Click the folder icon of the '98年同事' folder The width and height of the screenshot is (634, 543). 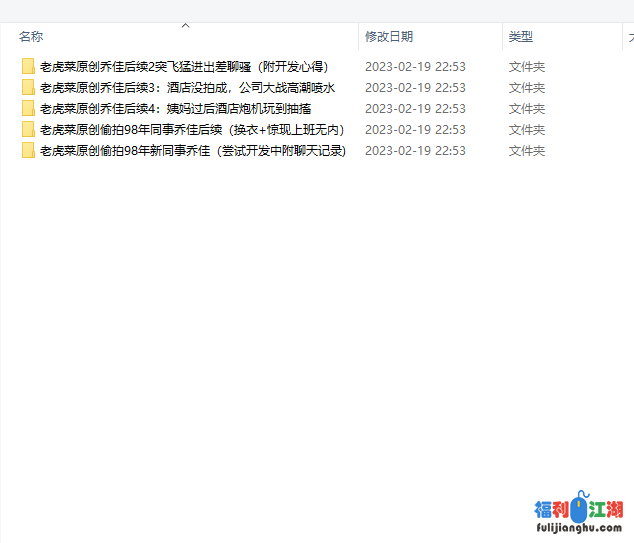pos(28,130)
